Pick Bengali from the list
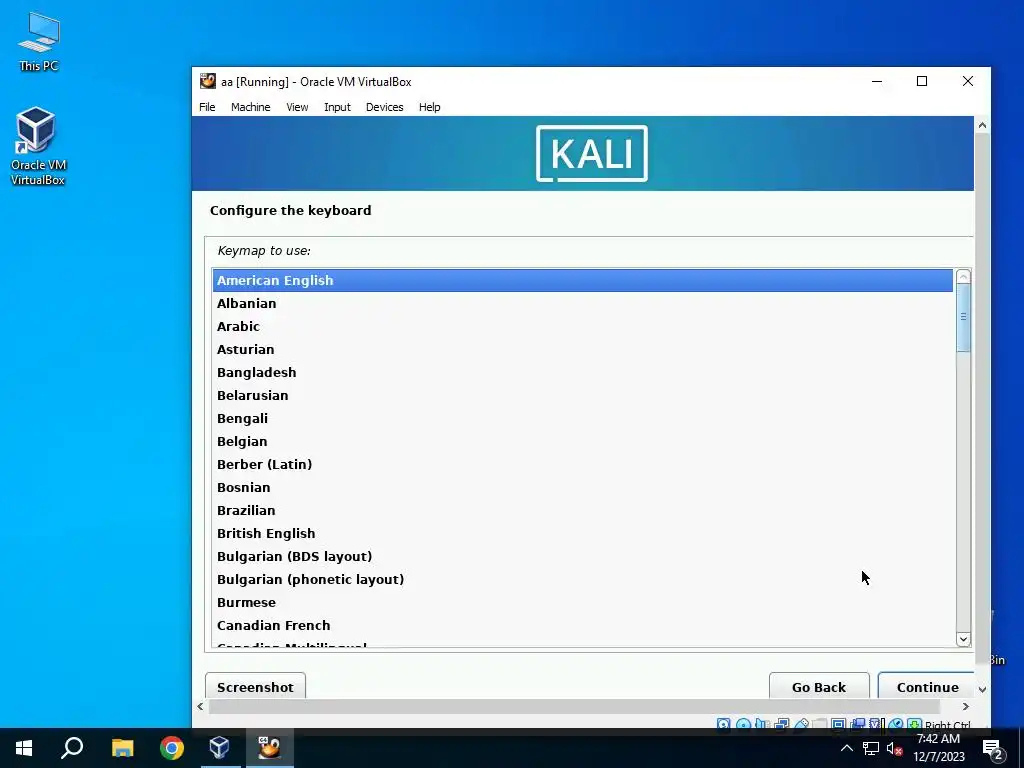The height and width of the screenshot is (768, 1024). click(x=583, y=418)
